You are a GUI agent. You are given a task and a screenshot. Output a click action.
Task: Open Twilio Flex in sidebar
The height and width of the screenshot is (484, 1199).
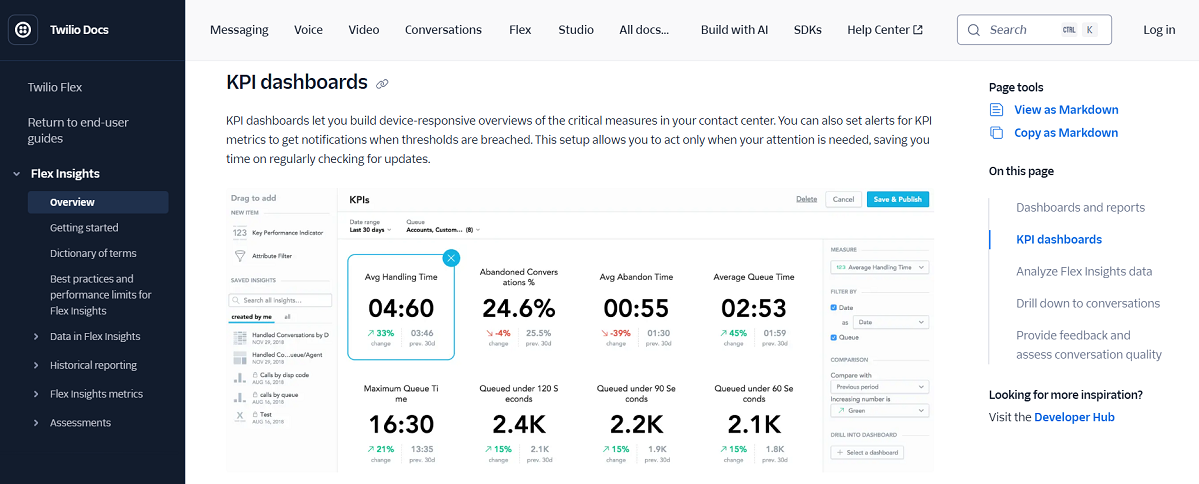tap(55, 87)
